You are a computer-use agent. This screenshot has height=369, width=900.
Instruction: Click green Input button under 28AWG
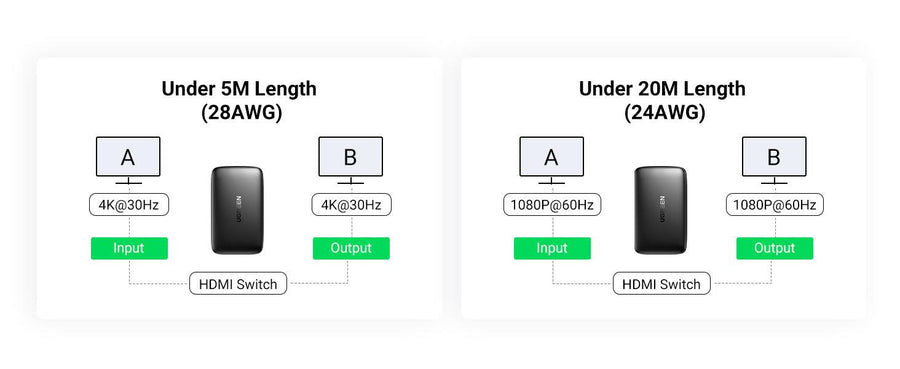click(129, 248)
